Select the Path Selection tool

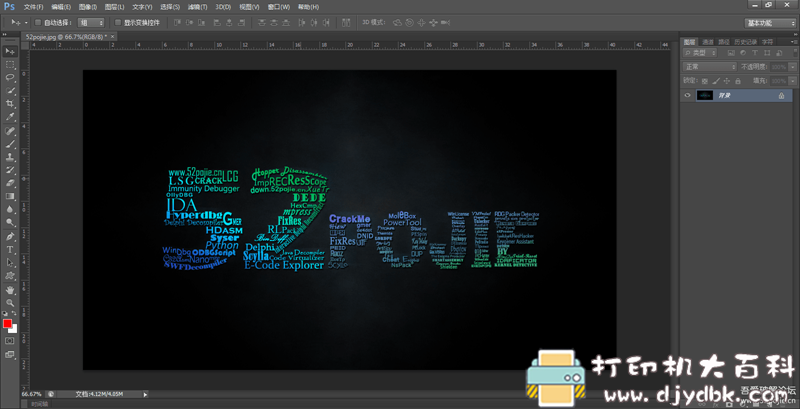click(x=10, y=263)
